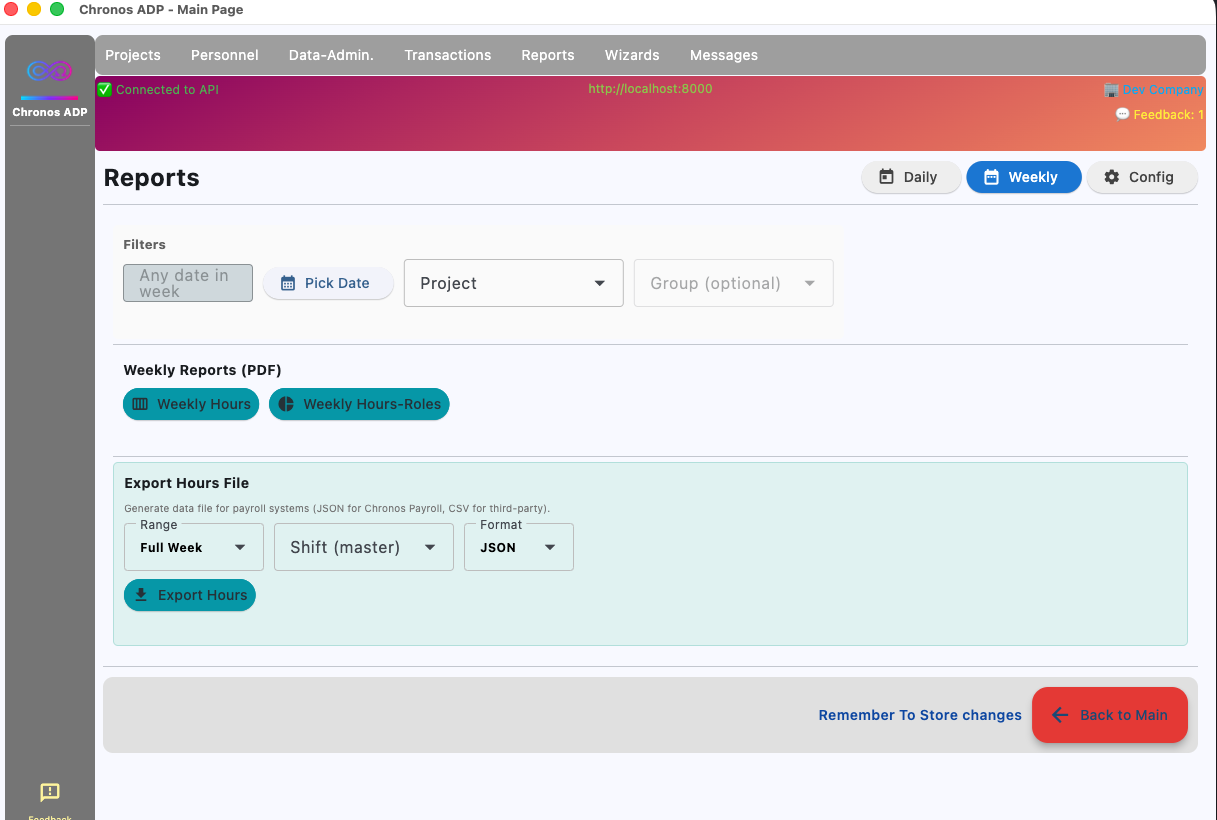1217x820 pixels.
Task: Open the Projects menu
Action: 133,55
